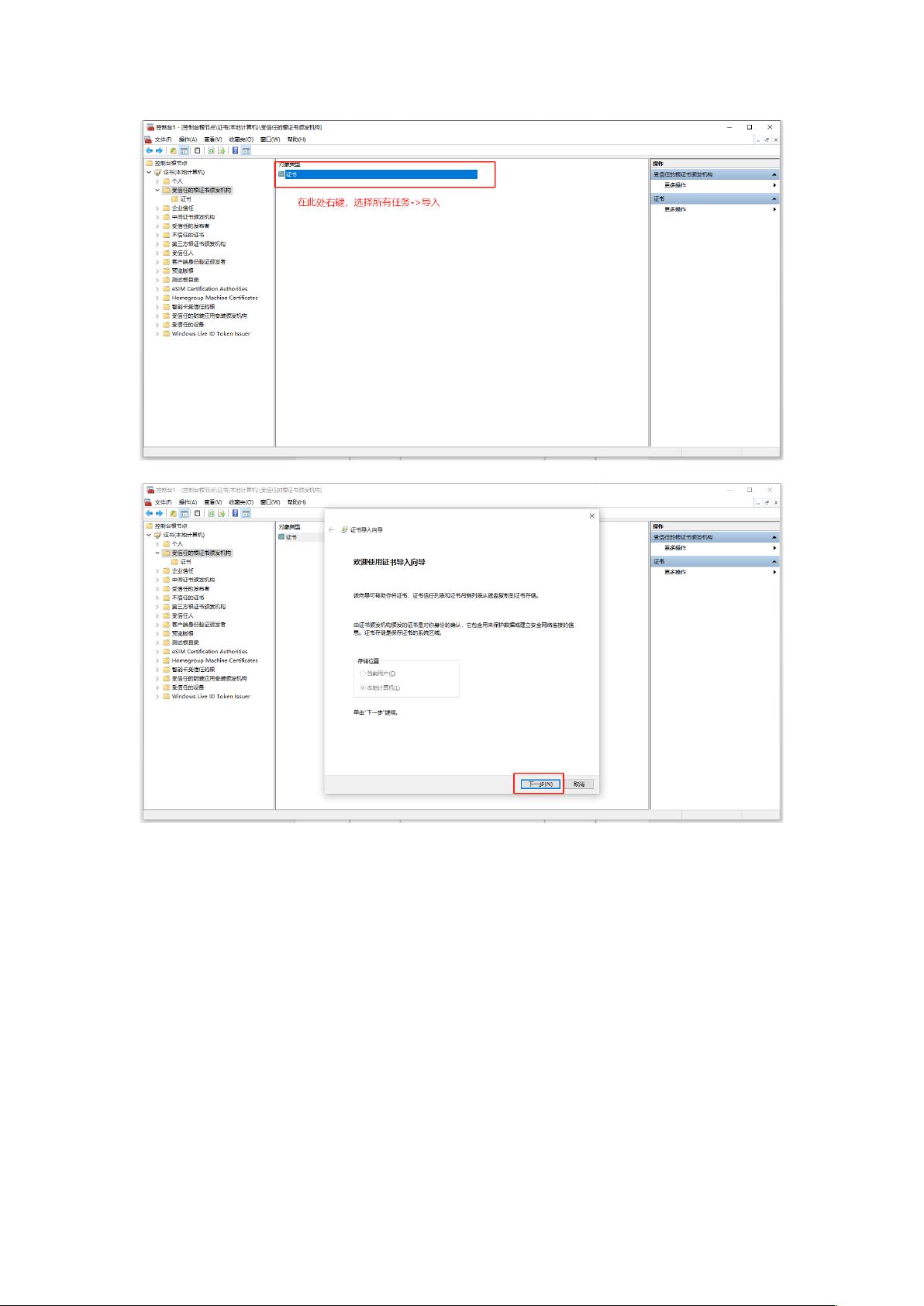
Task: Click the Up one level icon in top toolbar
Action: [x=174, y=151]
